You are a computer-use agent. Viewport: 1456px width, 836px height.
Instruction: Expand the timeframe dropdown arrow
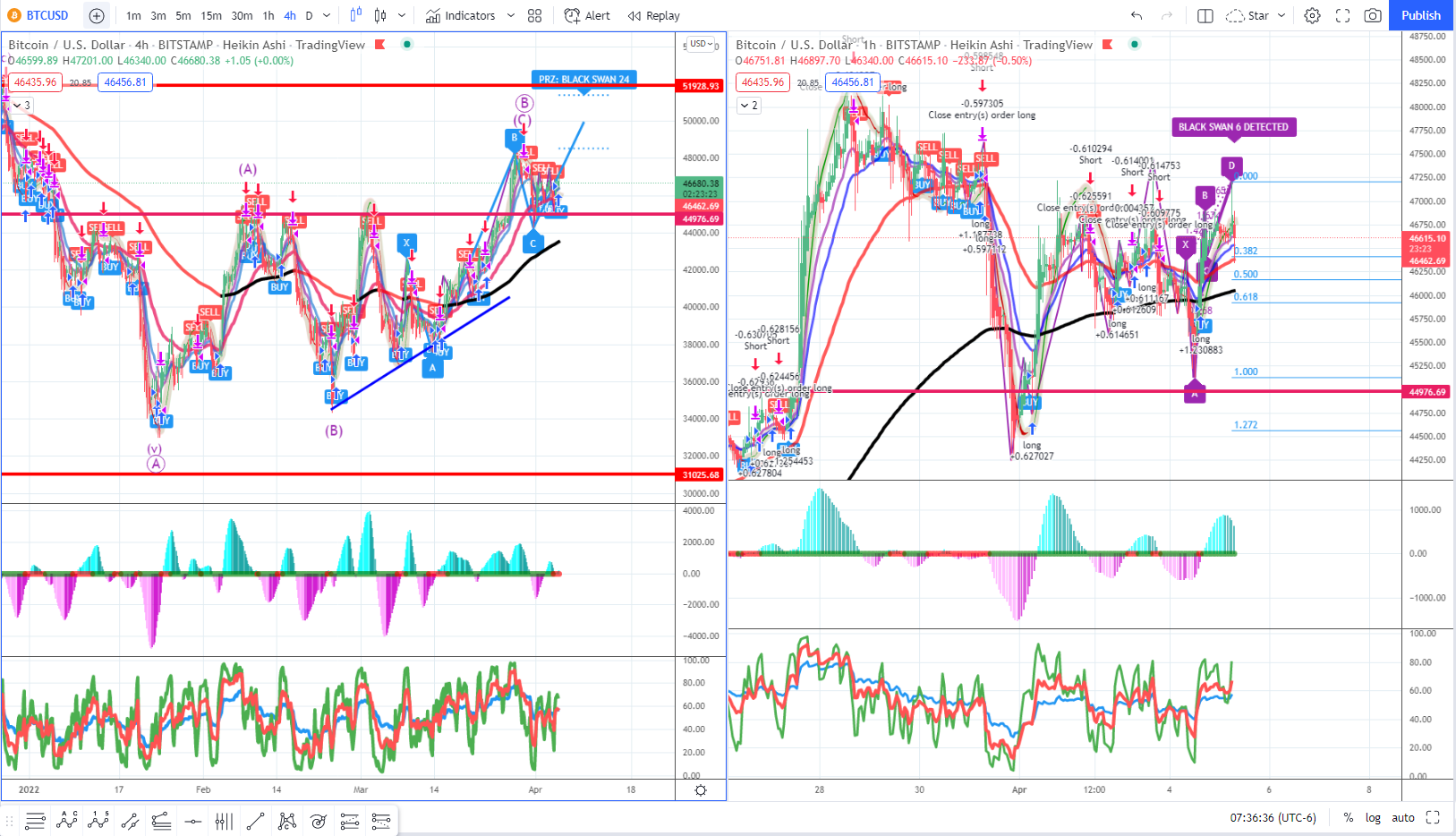[x=327, y=15]
